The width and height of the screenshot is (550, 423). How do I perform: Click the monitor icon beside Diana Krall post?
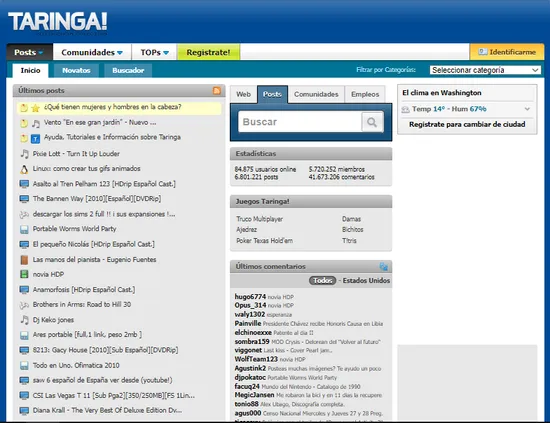point(24,410)
